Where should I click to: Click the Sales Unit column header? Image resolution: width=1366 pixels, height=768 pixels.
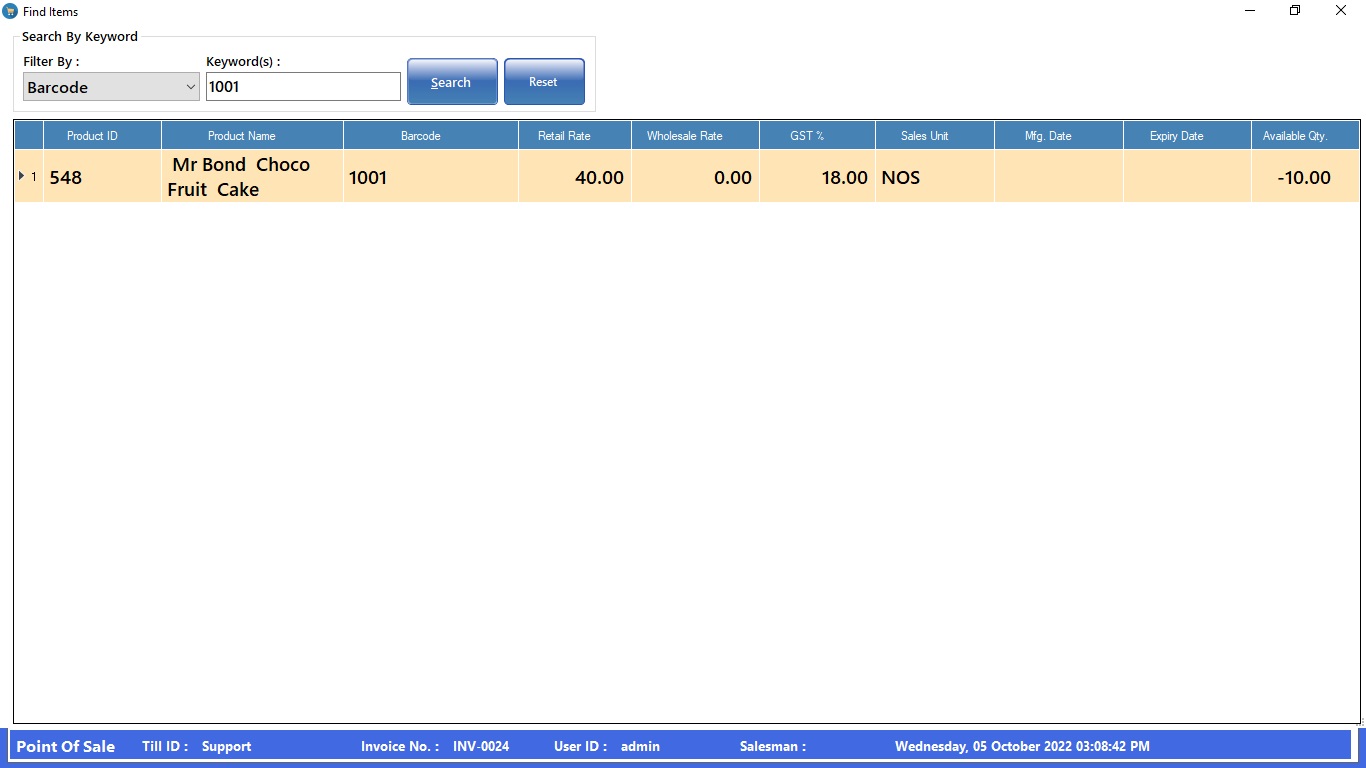(924, 136)
